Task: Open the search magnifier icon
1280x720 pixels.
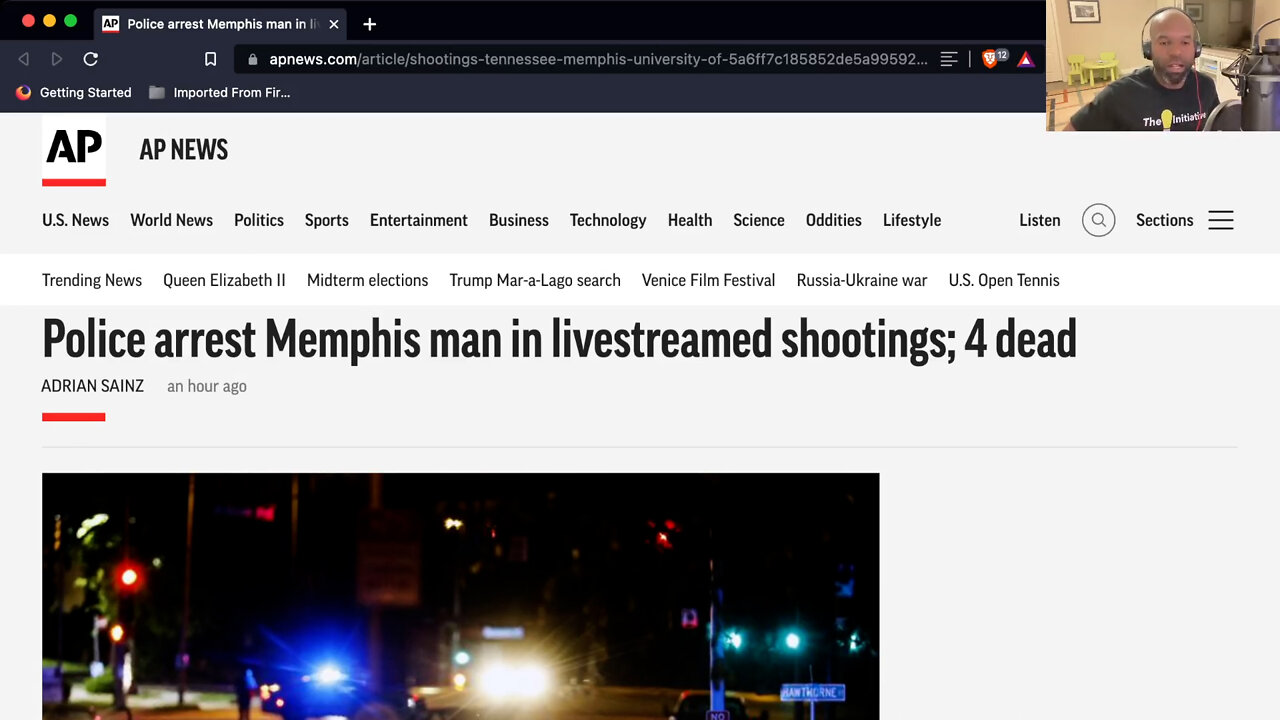Action: click(1098, 220)
